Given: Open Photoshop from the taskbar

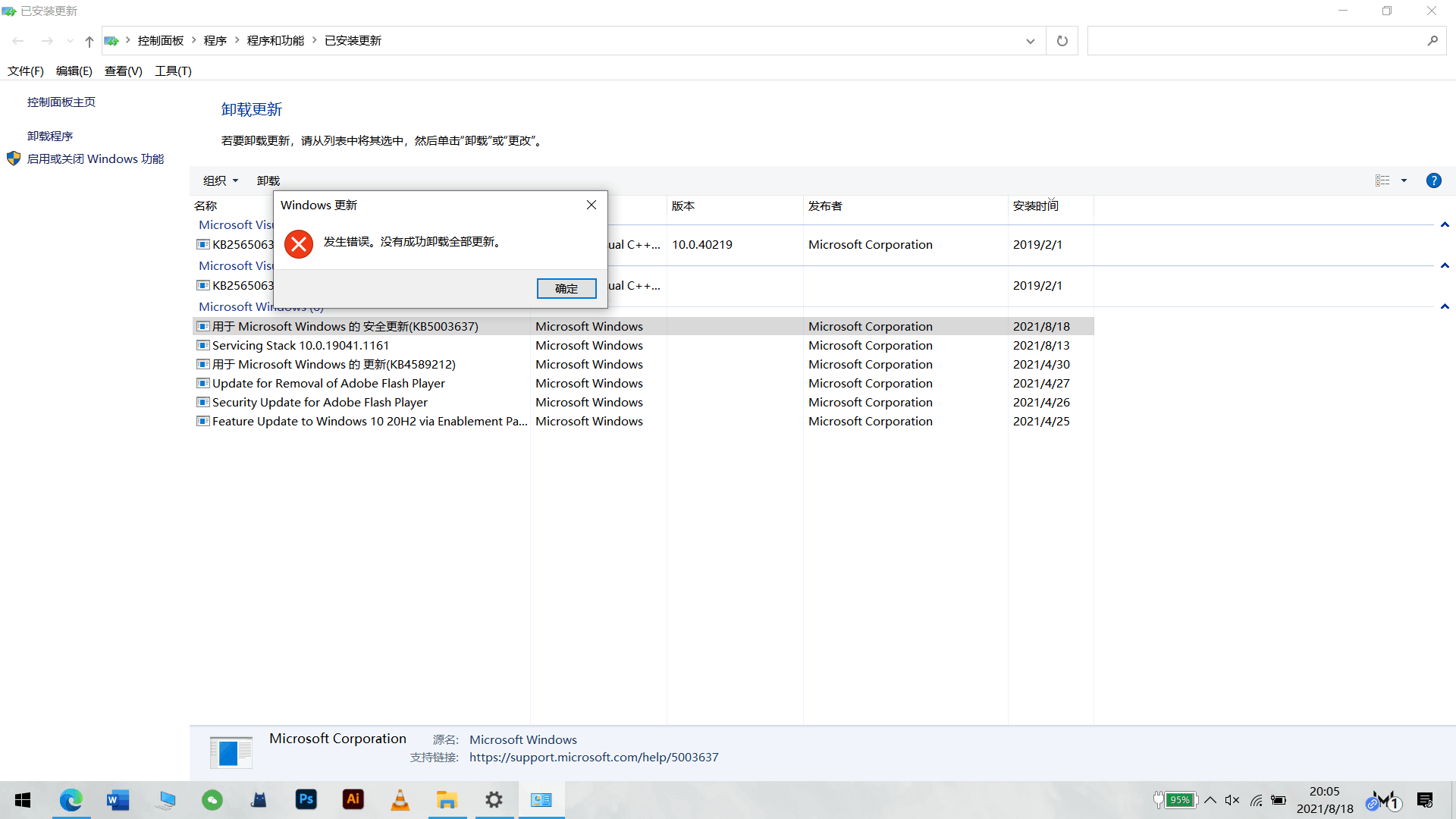Looking at the screenshot, I should (306, 799).
